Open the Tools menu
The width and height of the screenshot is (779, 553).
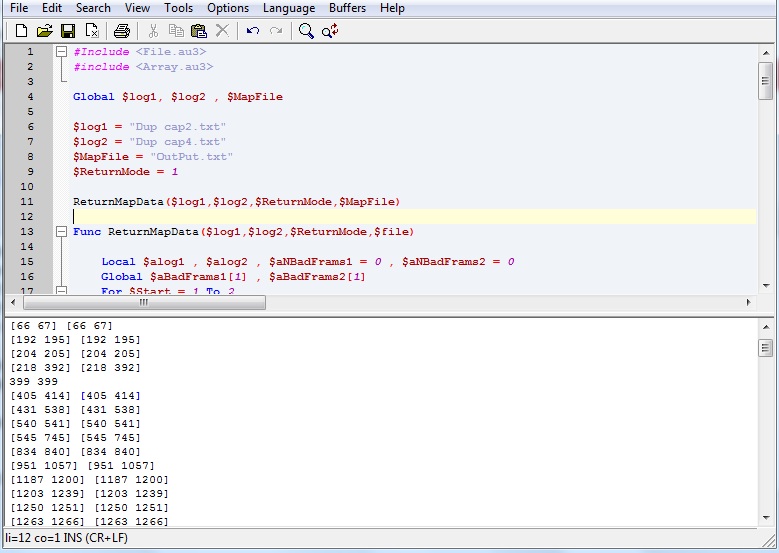(x=178, y=8)
